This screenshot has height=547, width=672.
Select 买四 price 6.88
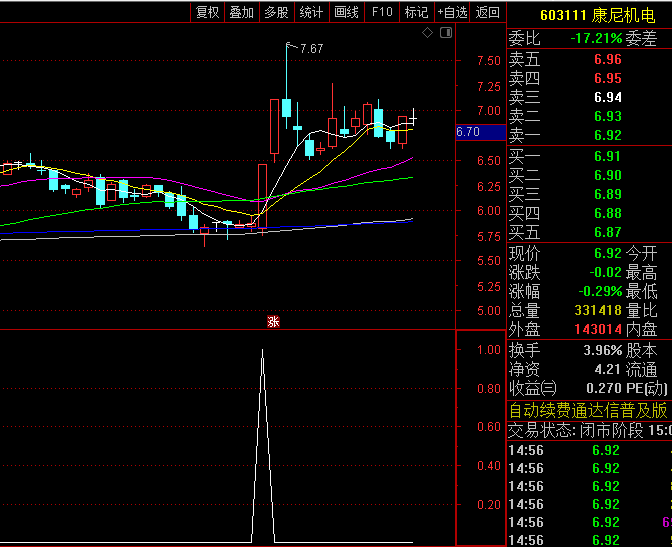(x=608, y=213)
